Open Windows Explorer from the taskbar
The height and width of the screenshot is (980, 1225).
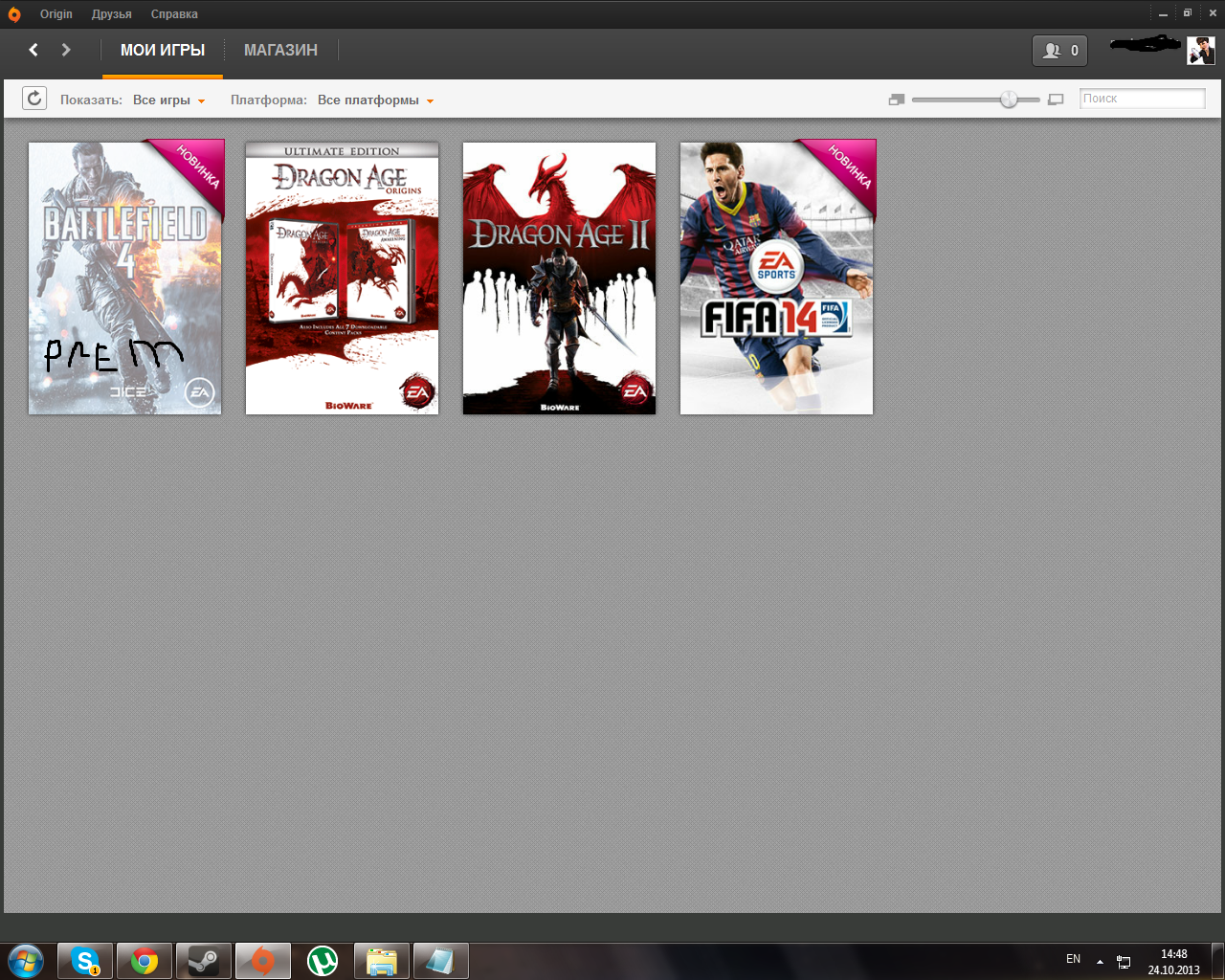(x=382, y=961)
